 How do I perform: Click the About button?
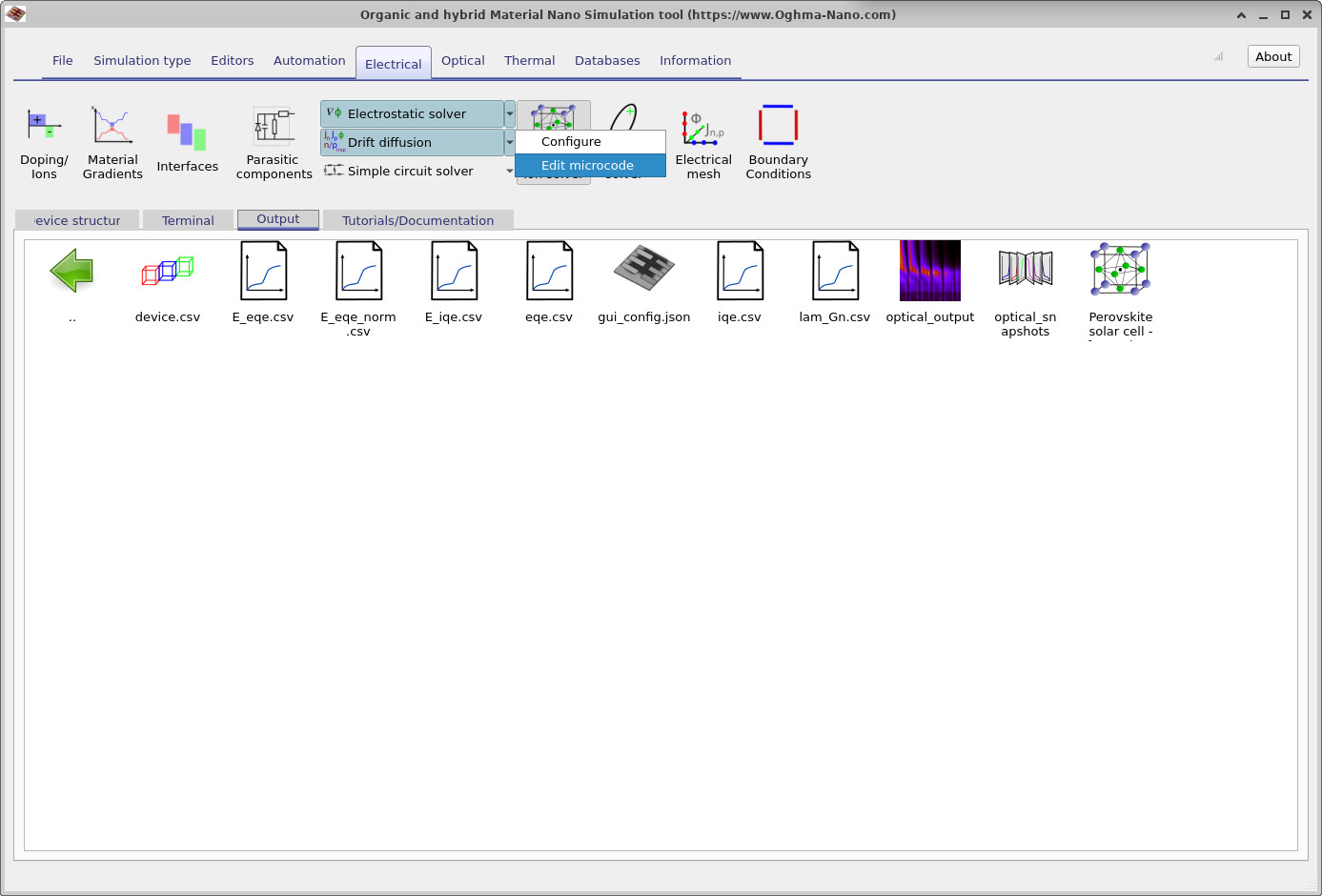(1272, 56)
